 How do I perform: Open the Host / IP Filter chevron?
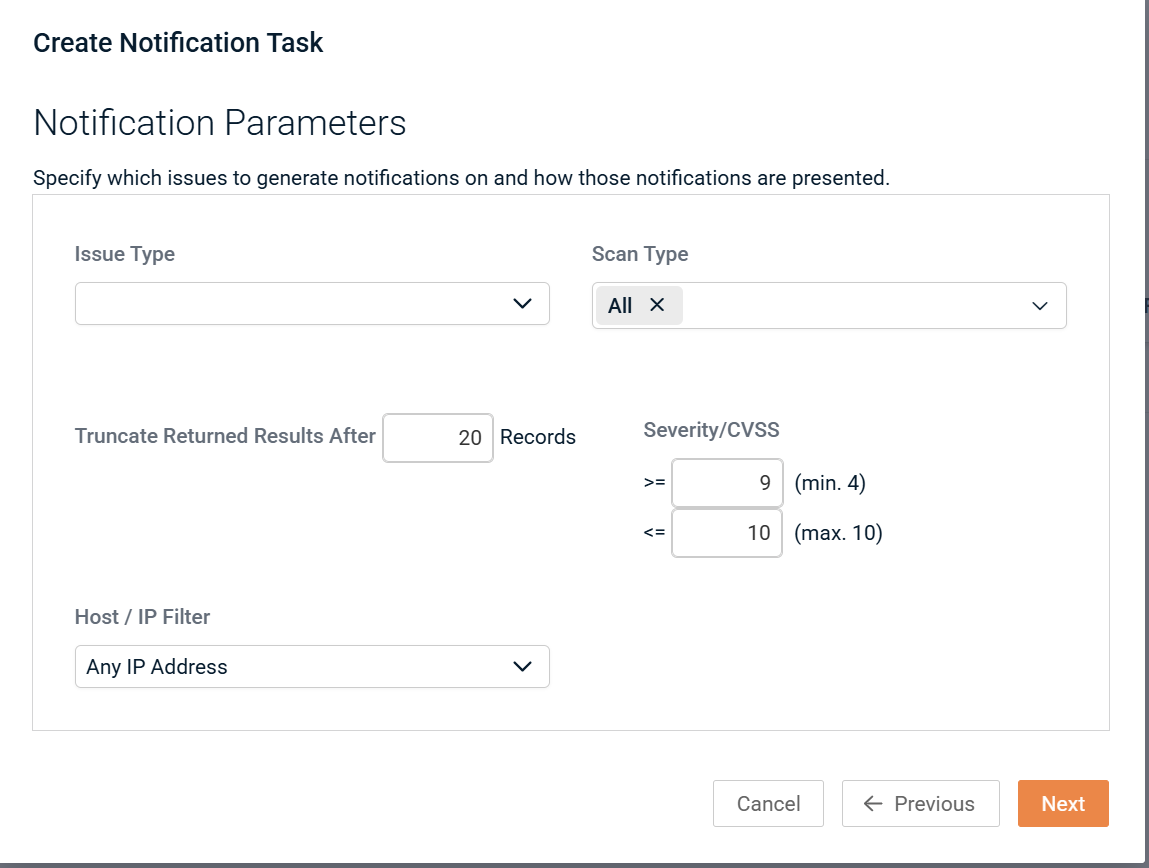coord(522,667)
